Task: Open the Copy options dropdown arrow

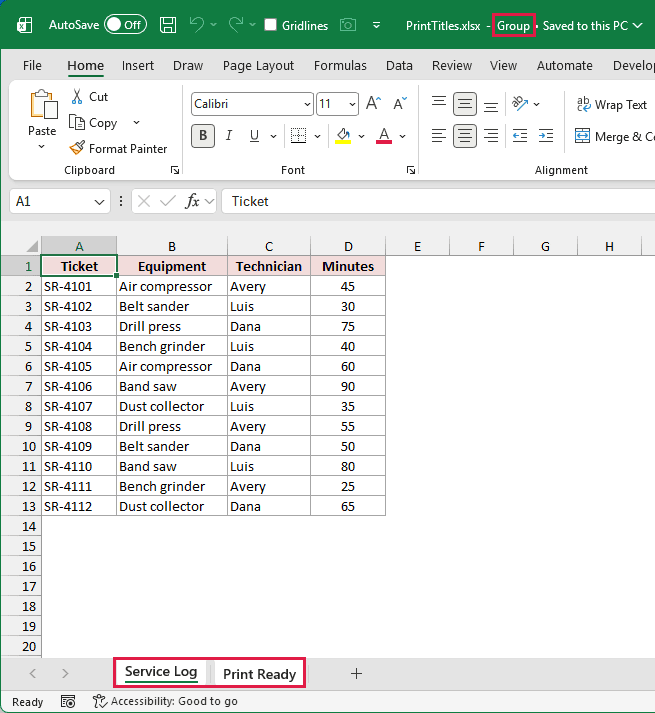Action: (136, 122)
